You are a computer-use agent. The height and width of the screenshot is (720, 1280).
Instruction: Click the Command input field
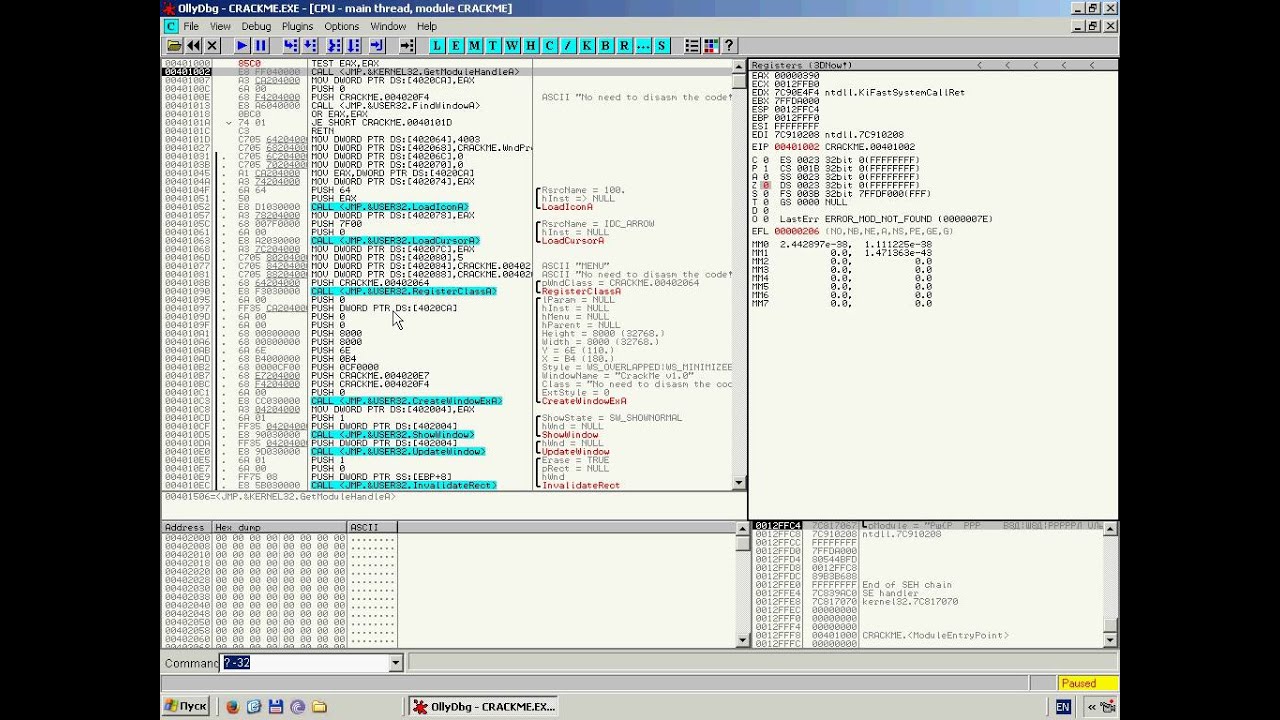pyautogui.click(x=305, y=663)
